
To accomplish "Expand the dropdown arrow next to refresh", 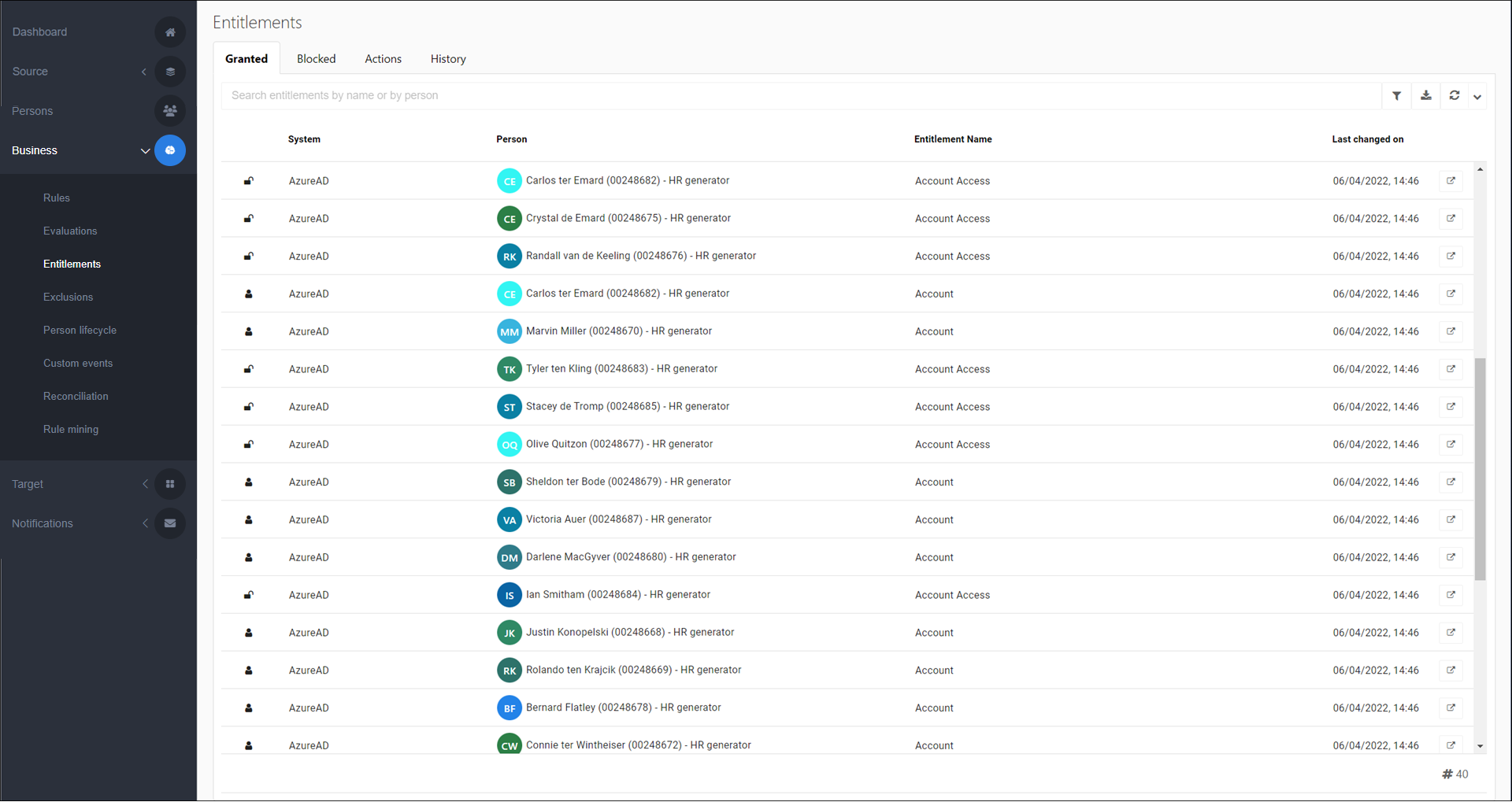I will (1477, 97).
